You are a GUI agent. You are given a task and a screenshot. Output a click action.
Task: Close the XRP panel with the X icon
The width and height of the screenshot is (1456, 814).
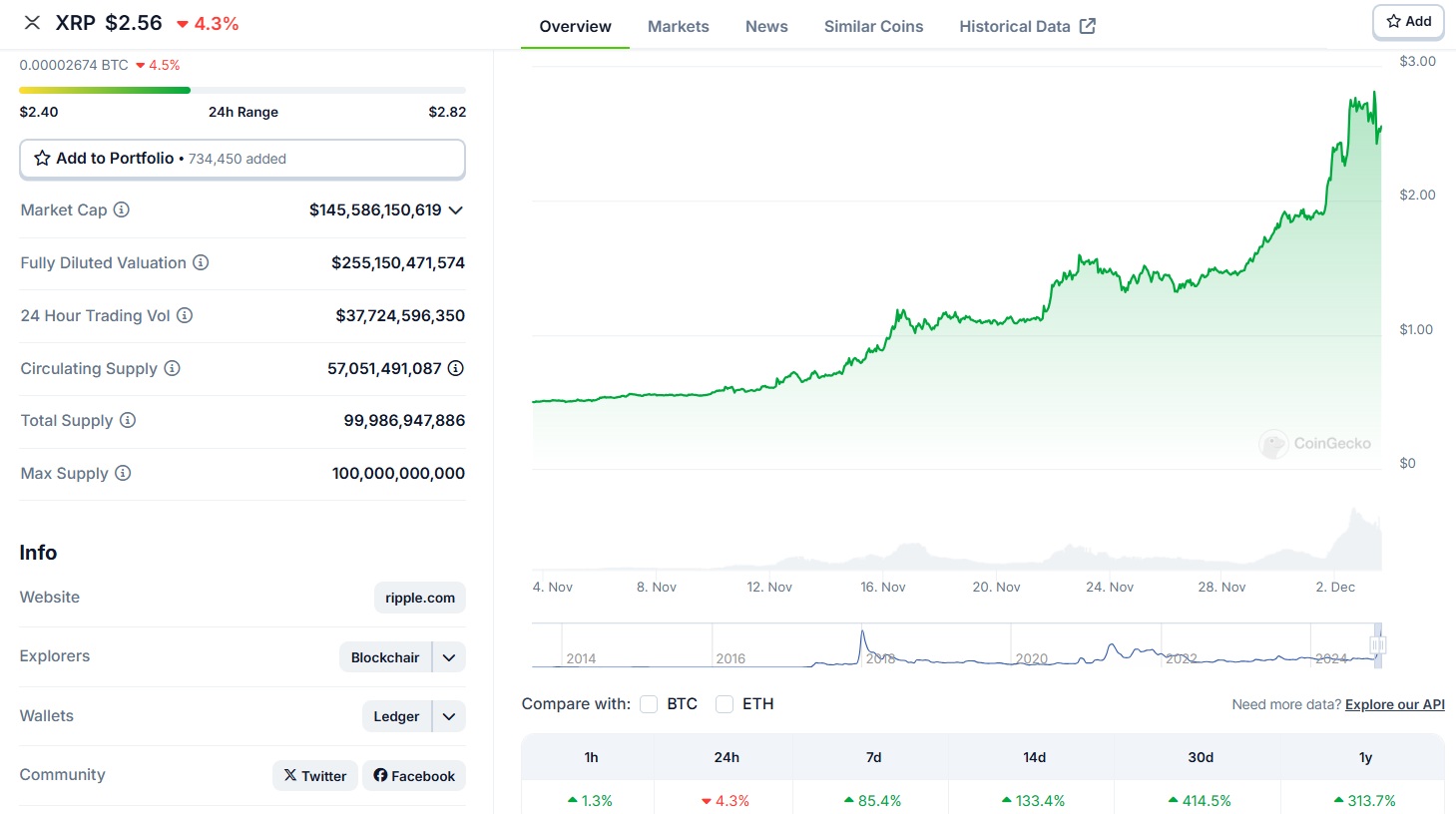[x=32, y=23]
